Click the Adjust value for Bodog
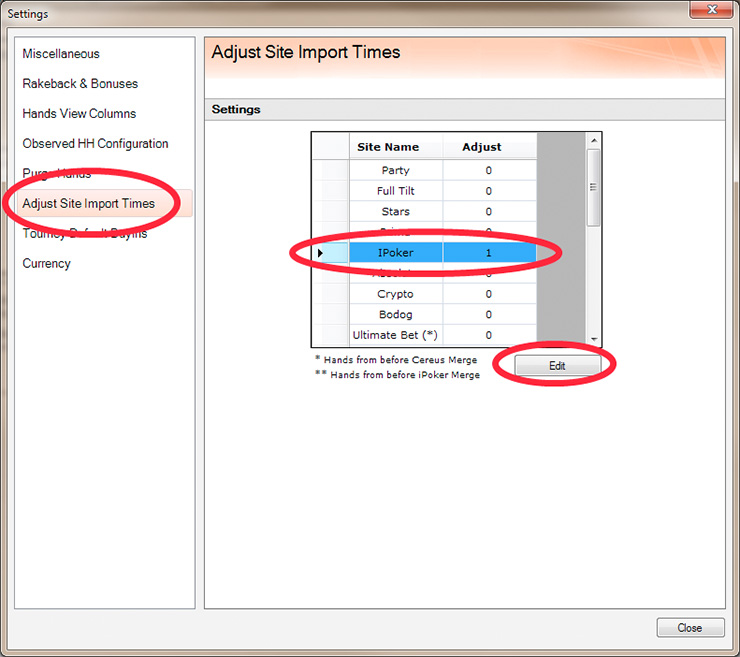The height and width of the screenshot is (657, 740). 489,314
